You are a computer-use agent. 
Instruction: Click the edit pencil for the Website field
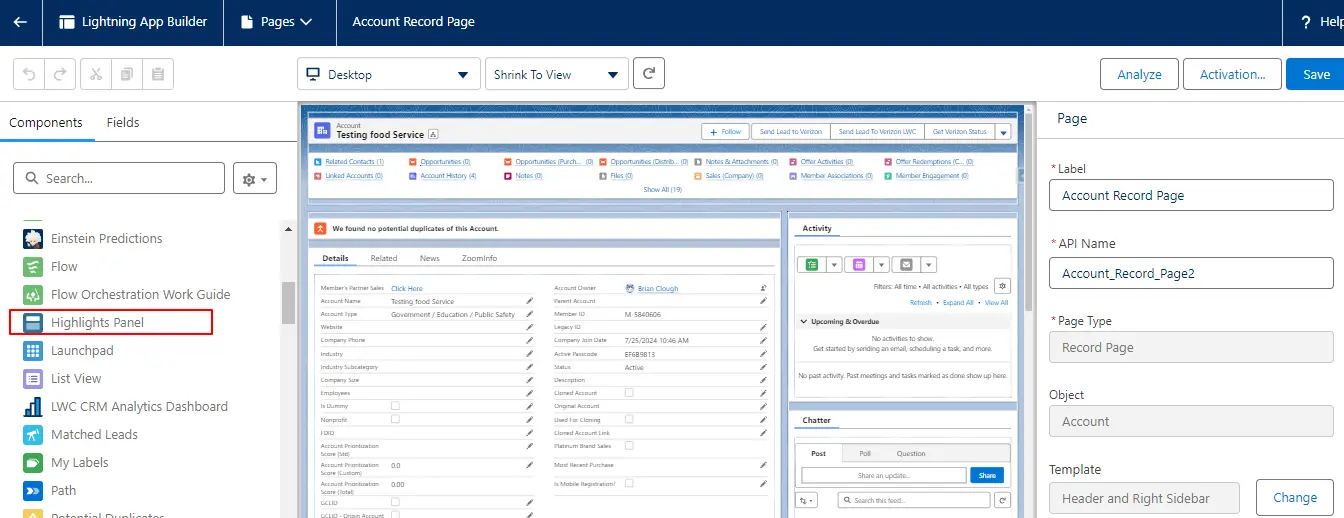[530, 327]
